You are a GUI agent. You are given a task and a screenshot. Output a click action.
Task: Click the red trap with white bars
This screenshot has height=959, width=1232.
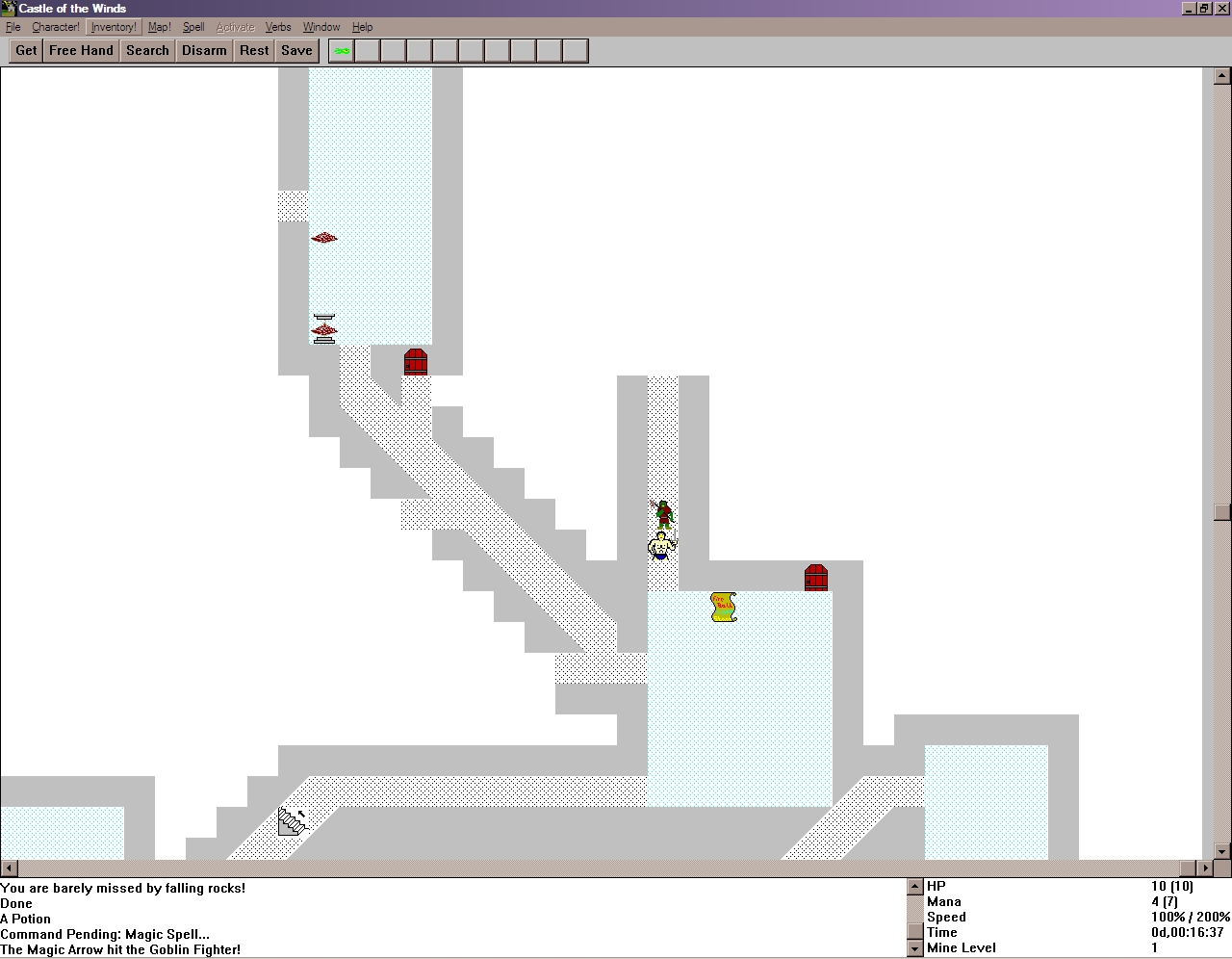[x=324, y=329]
